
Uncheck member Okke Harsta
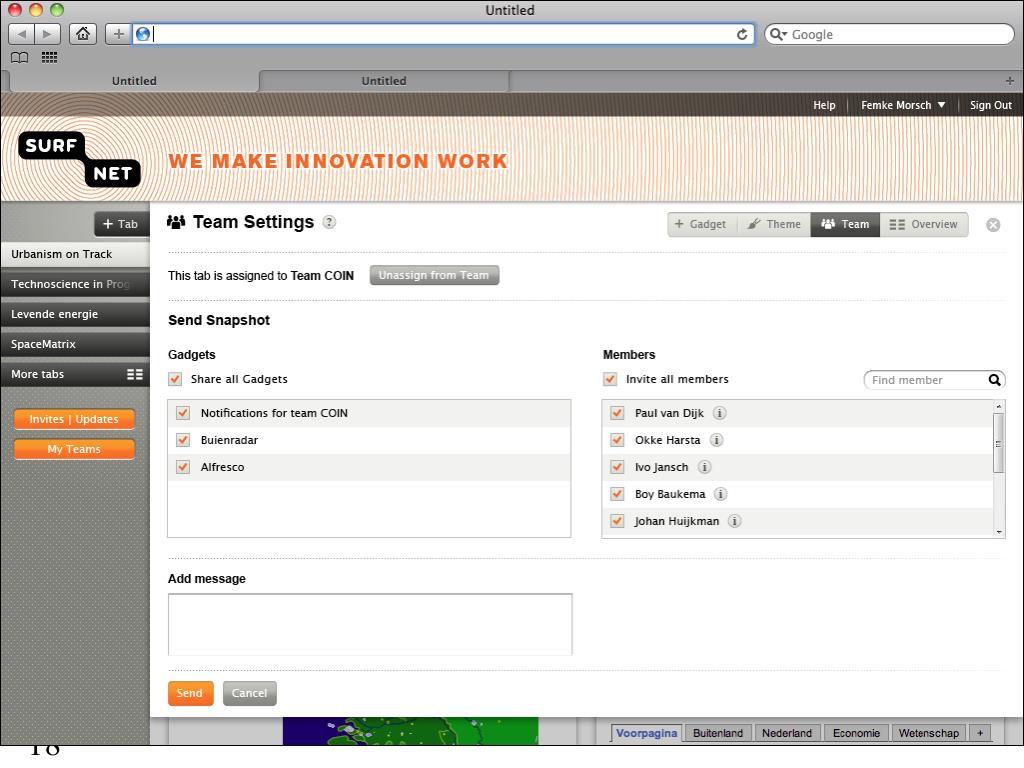617,440
